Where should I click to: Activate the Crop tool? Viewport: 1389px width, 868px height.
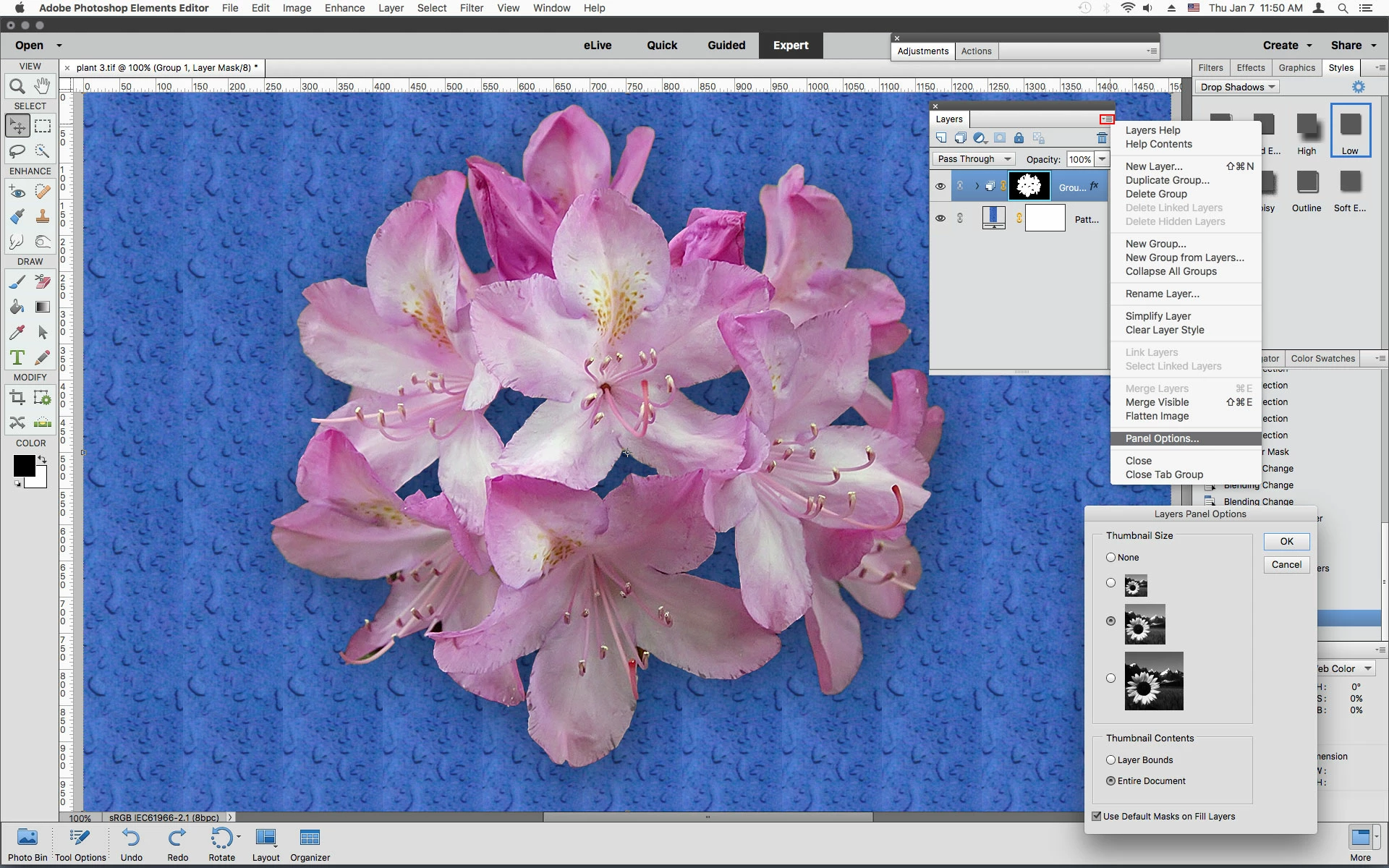pyautogui.click(x=17, y=397)
